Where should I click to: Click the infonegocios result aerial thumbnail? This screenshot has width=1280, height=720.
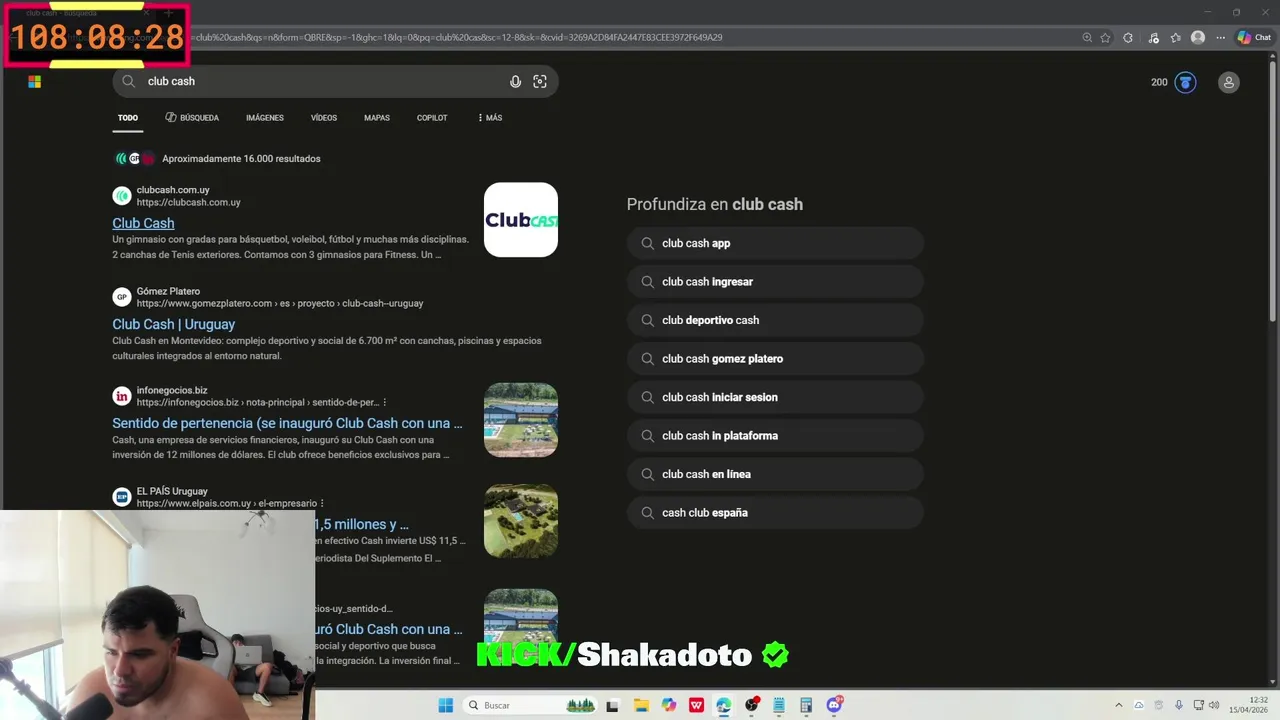521,420
